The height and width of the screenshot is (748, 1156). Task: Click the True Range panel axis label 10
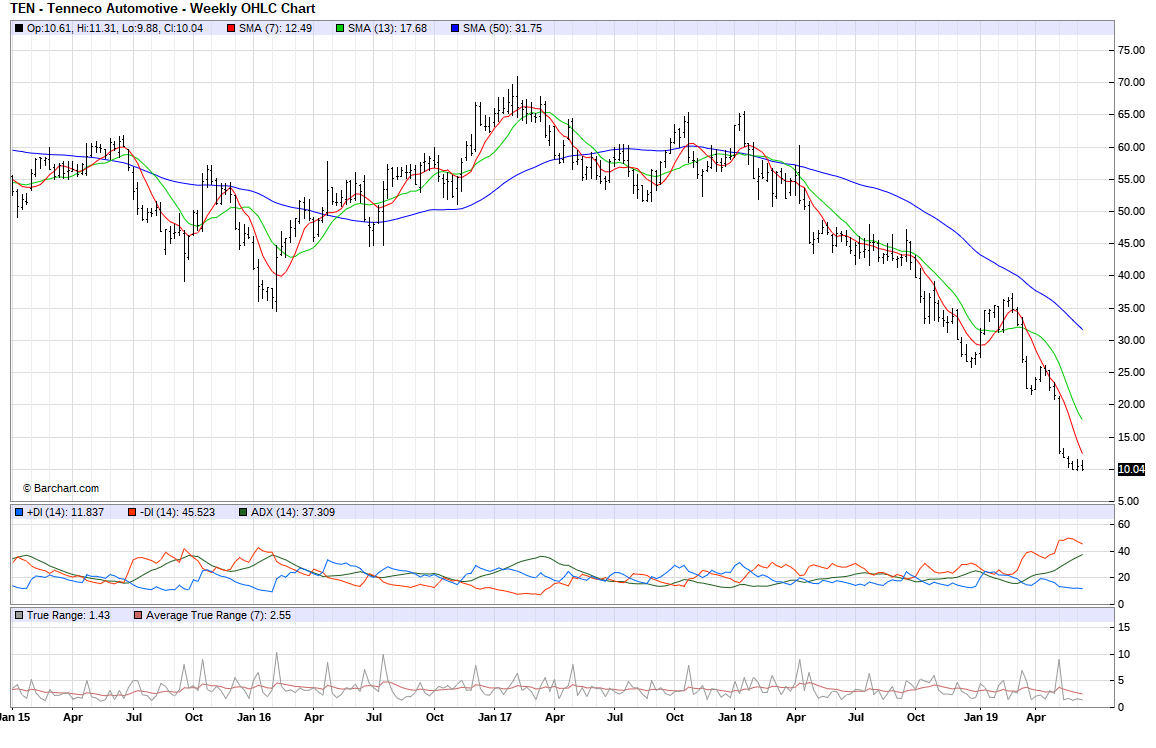[1124, 654]
